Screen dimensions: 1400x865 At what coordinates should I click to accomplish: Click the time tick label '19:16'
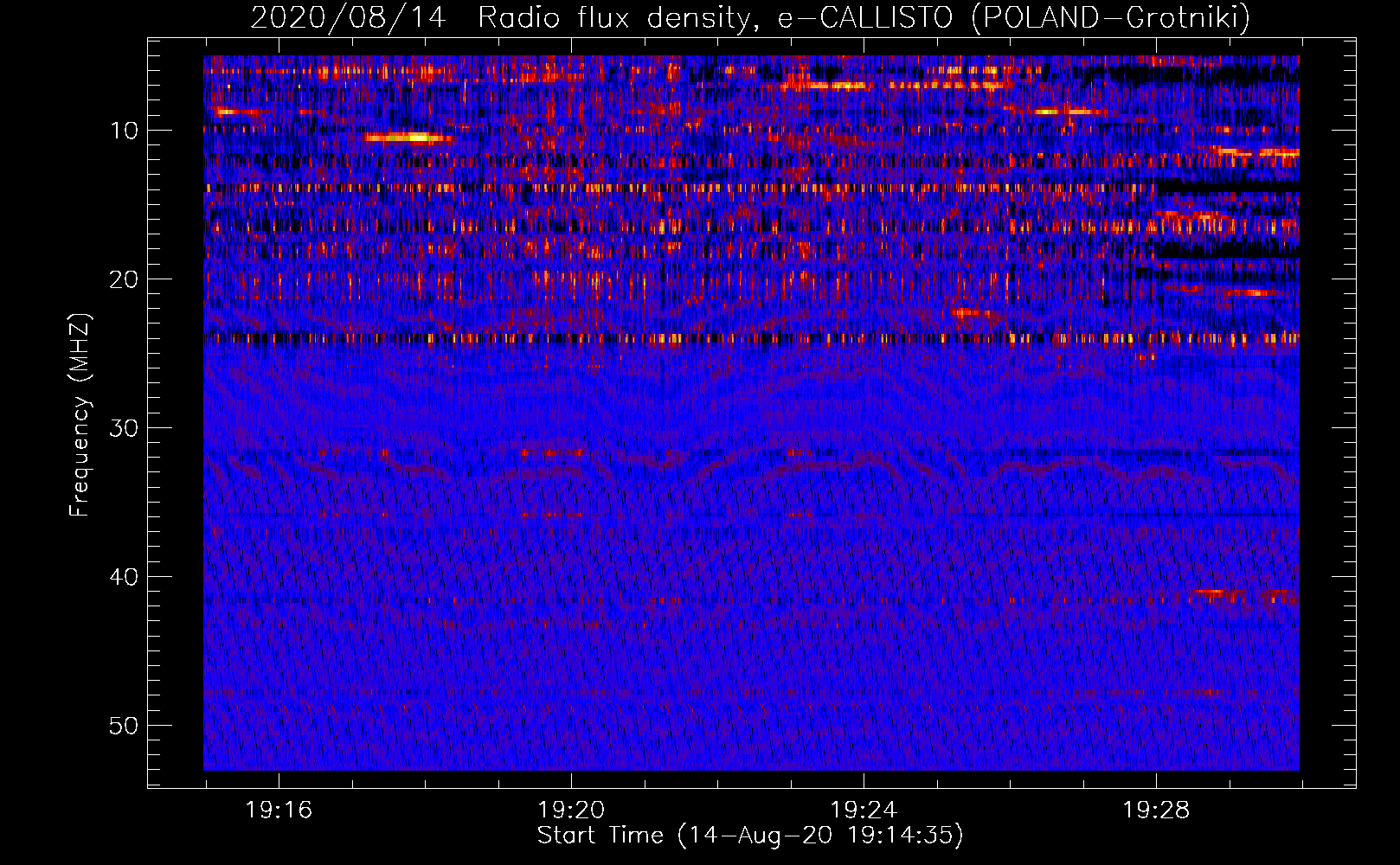(x=279, y=811)
